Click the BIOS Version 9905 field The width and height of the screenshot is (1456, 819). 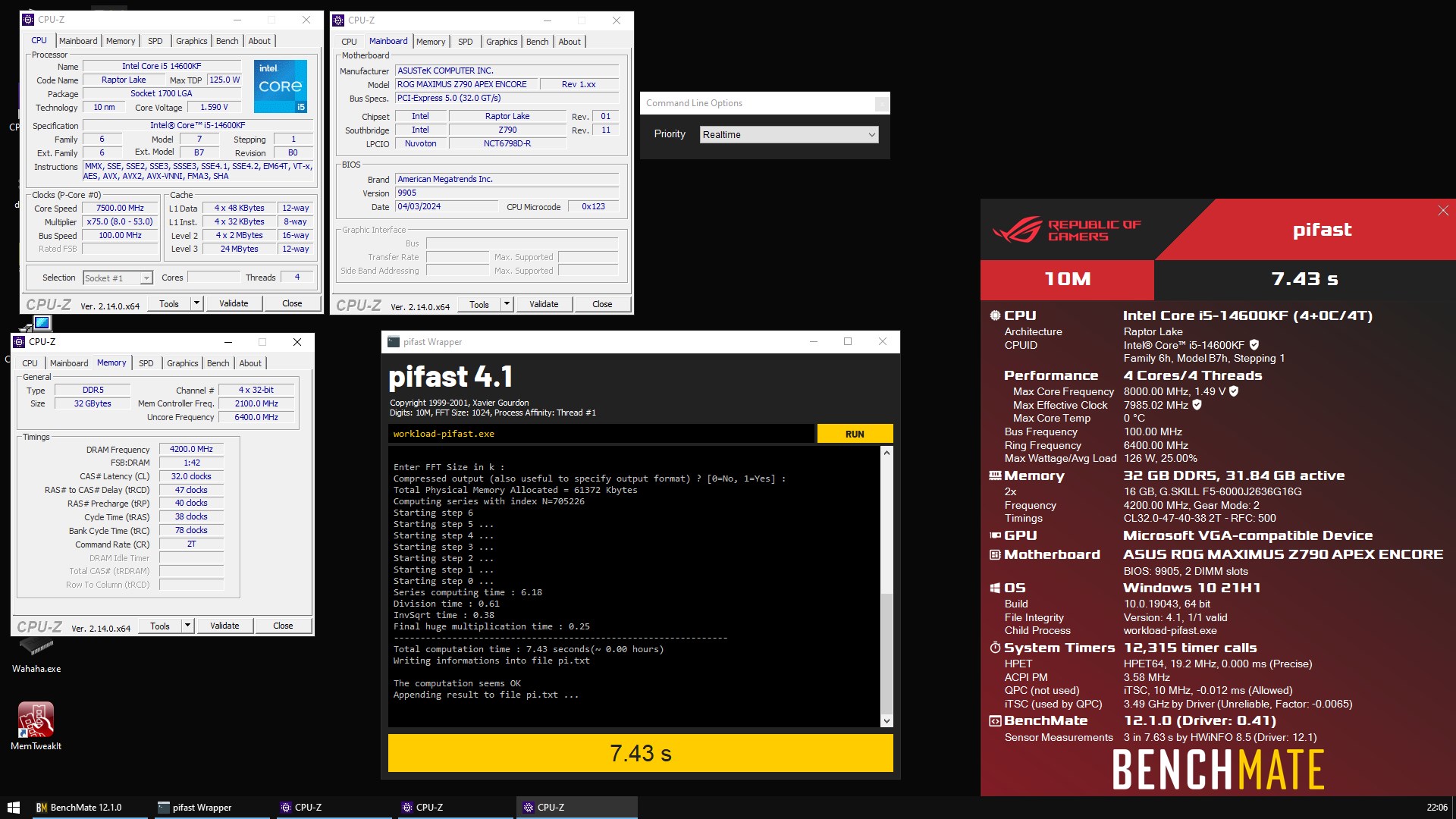[x=507, y=193]
